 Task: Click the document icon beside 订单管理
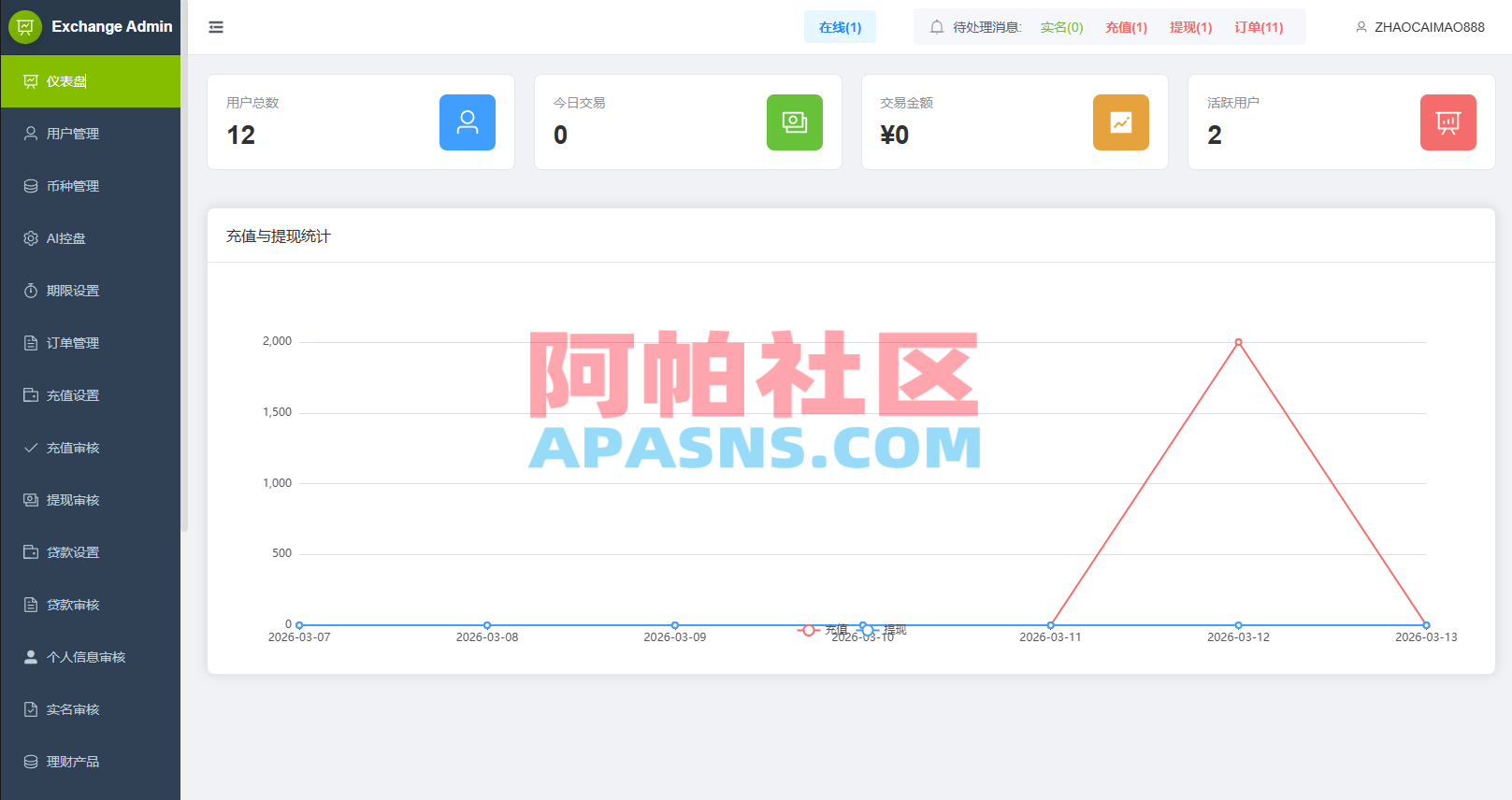pos(31,343)
